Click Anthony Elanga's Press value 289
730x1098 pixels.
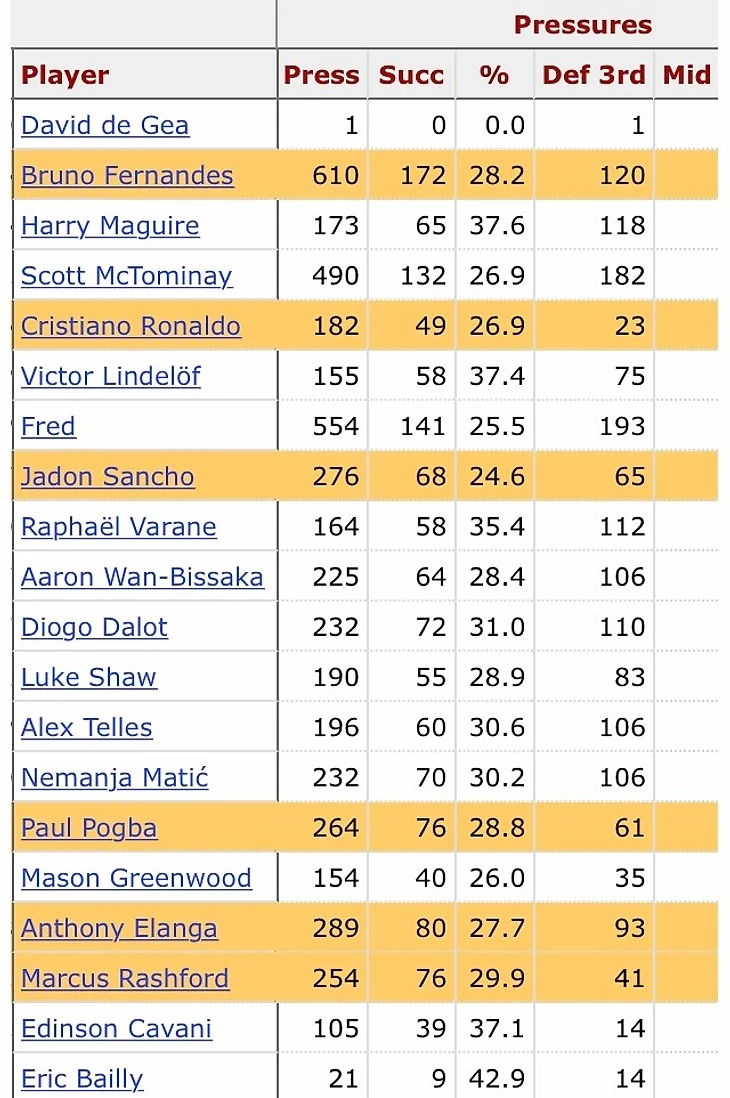tap(336, 929)
